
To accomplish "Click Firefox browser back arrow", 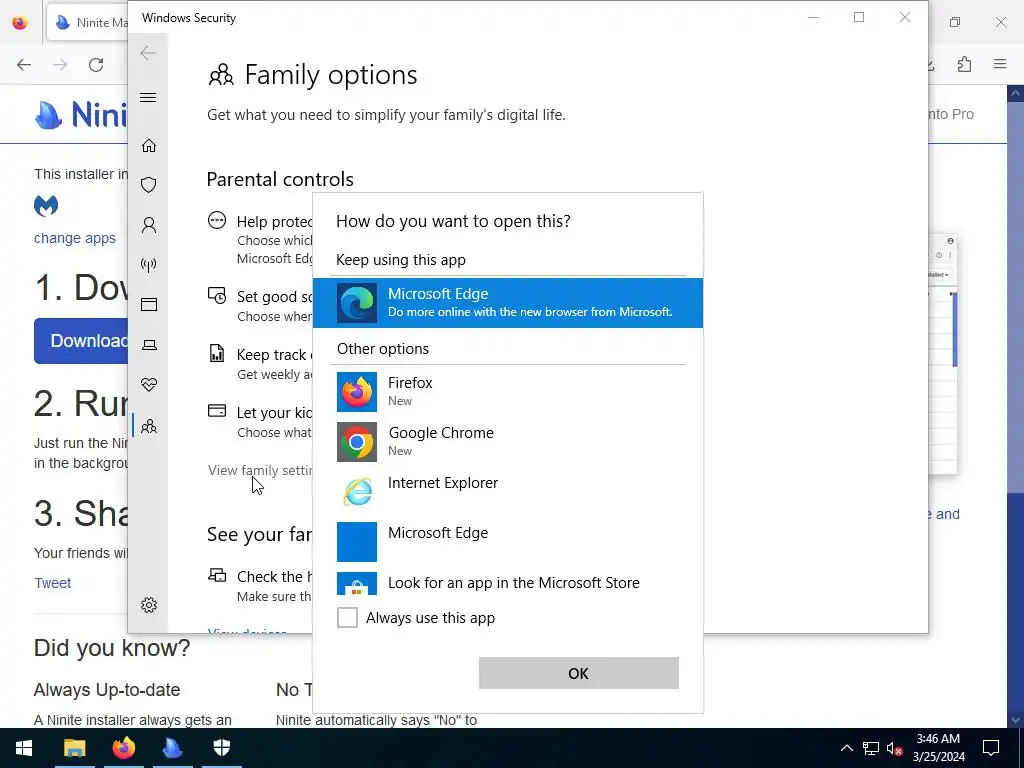I will [x=24, y=65].
